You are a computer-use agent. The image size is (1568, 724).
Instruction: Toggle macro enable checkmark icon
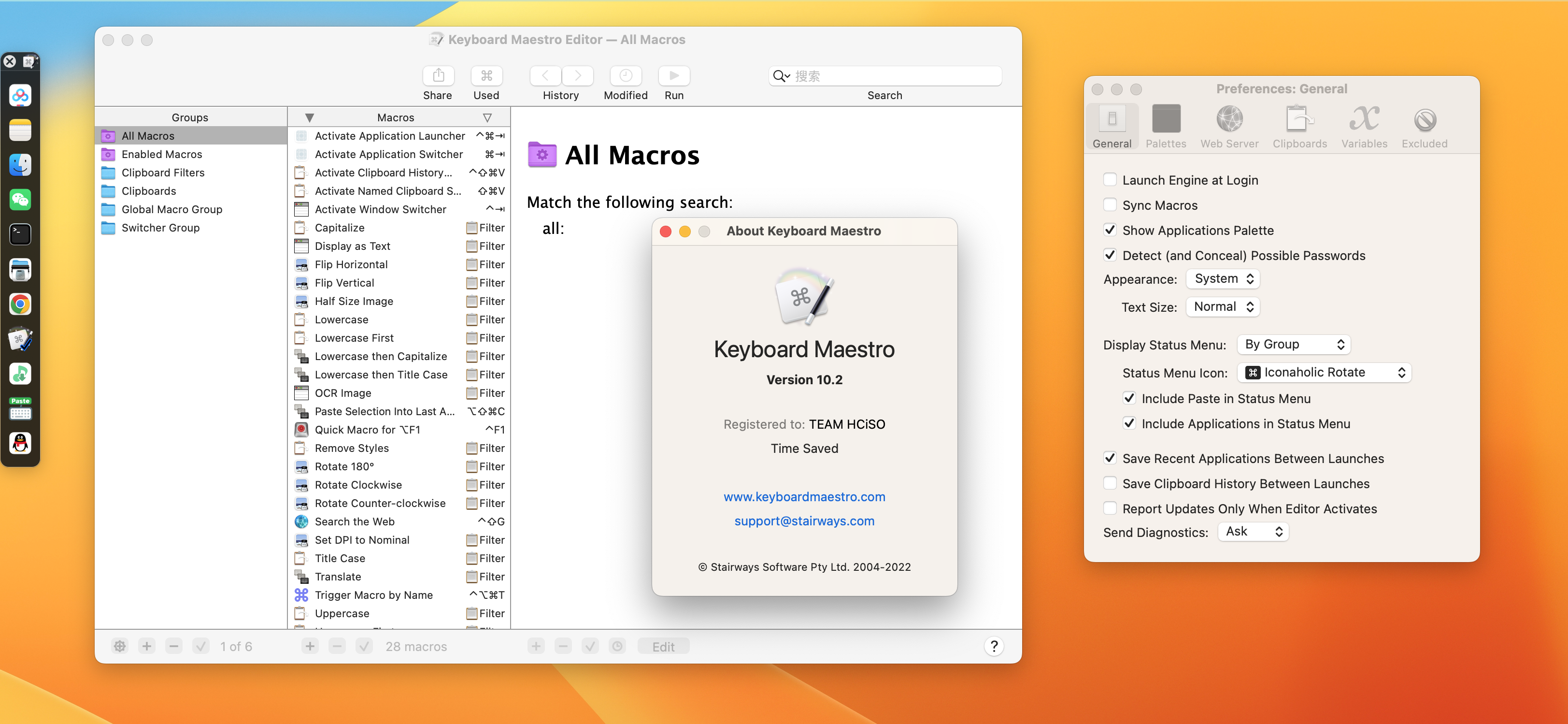coord(364,646)
